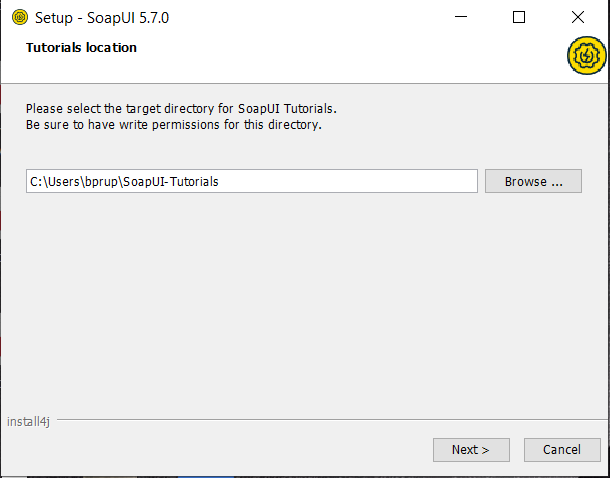This screenshot has width=610, height=478.
Task: Minimize the Setup window
Action: tap(461, 18)
